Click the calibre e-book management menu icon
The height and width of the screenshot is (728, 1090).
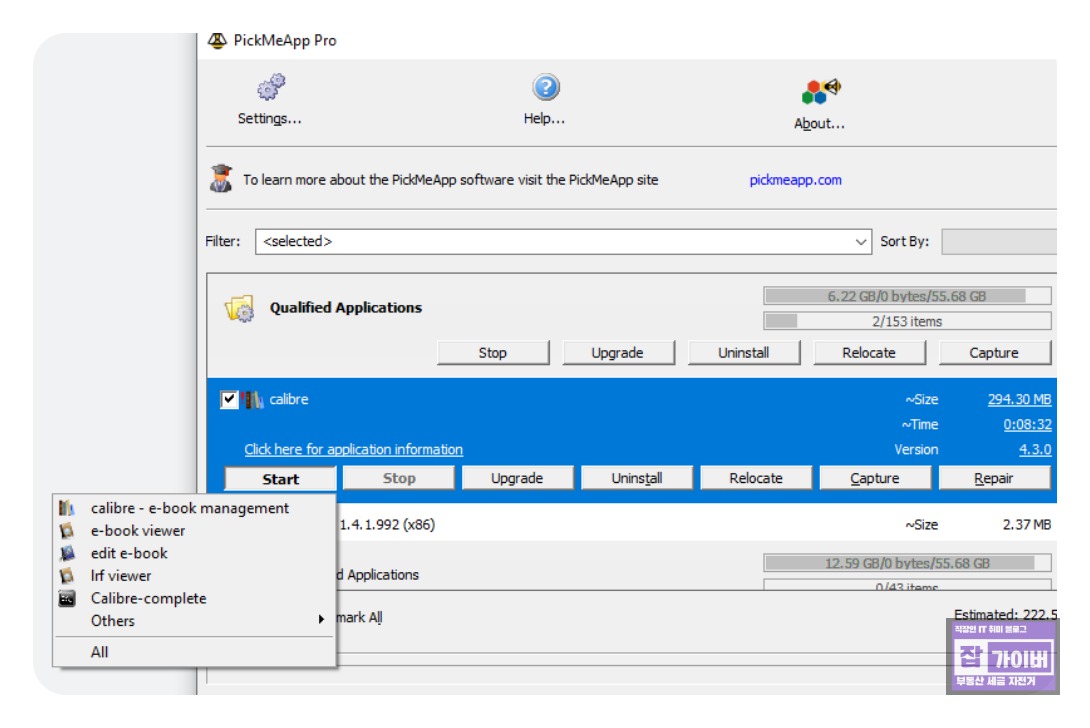point(67,508)
